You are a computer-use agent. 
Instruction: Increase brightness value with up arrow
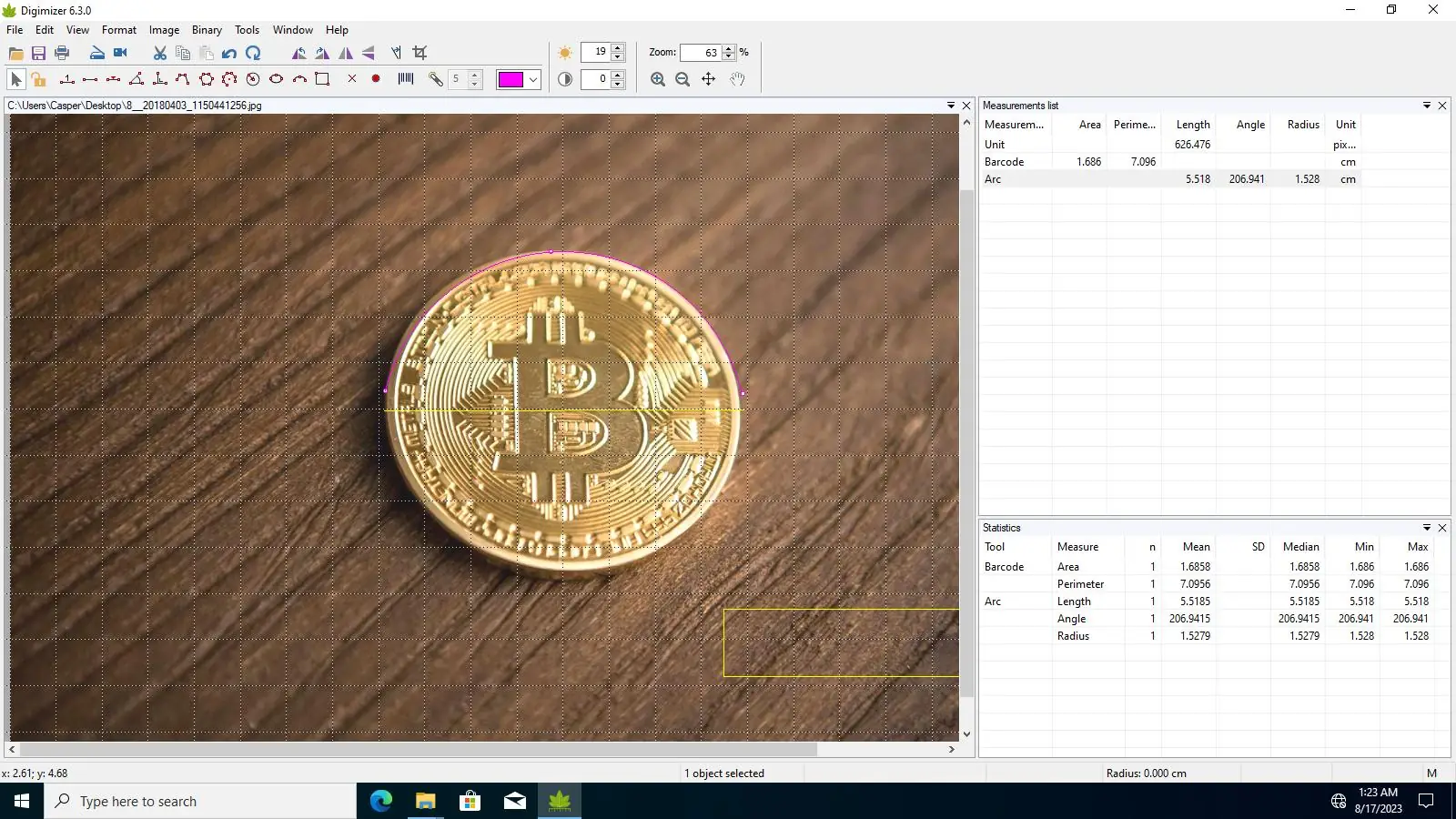618,47
